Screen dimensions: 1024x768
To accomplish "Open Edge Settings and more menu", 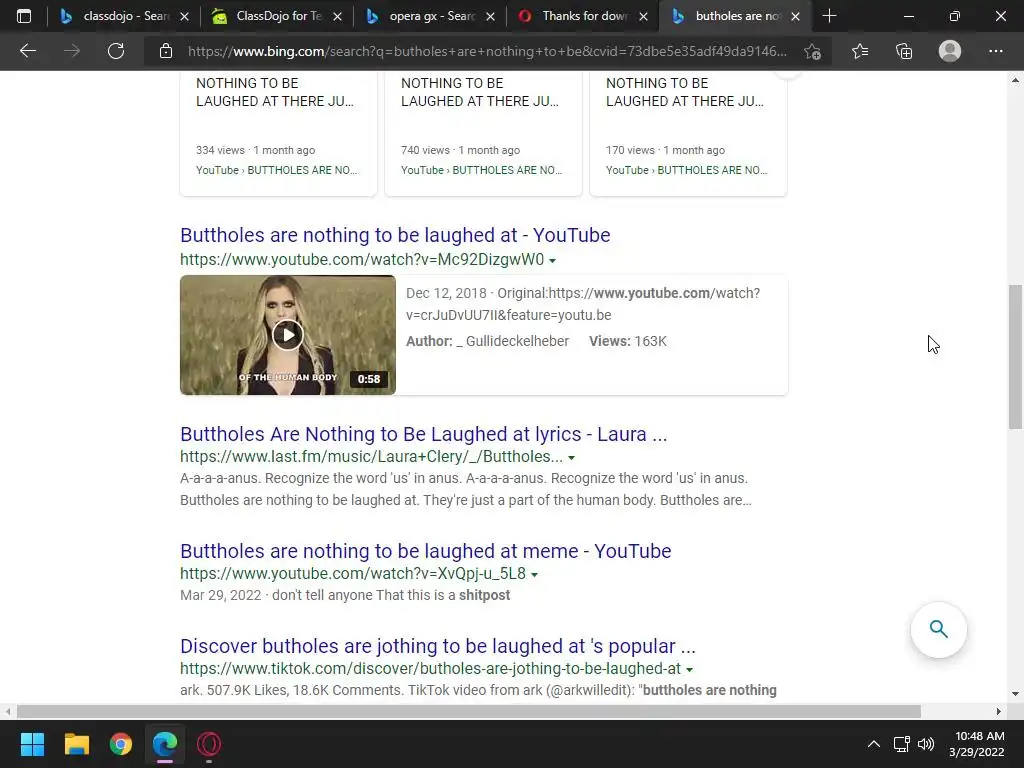I will [995, 51].
